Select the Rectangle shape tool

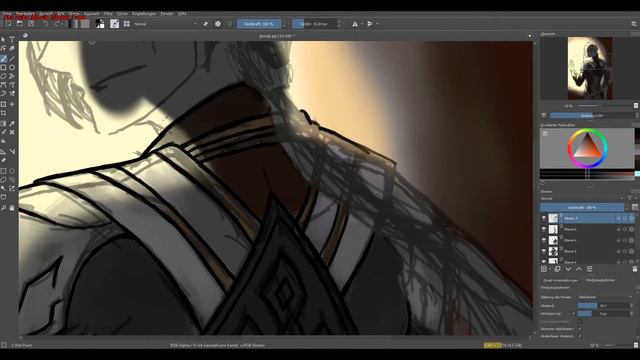3,67
